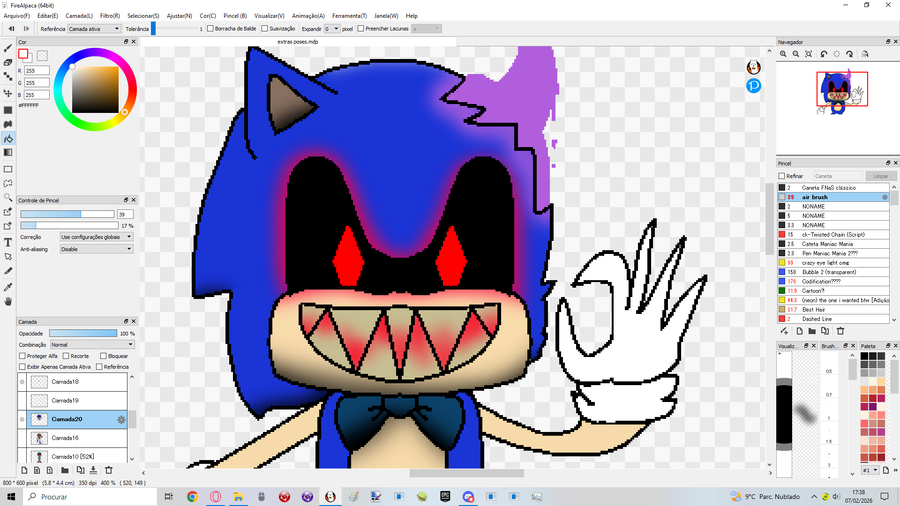This screenshot has height=506, width=900.
Task: Open the Filtro menu
Action: coord(110,16)
